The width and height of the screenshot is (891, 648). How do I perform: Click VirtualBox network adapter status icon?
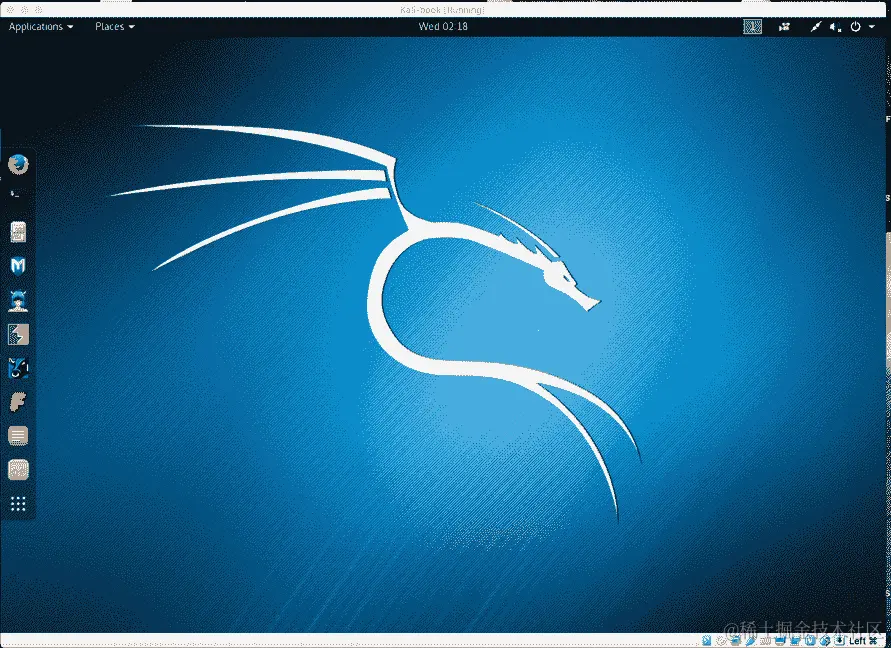coord(736,641)
